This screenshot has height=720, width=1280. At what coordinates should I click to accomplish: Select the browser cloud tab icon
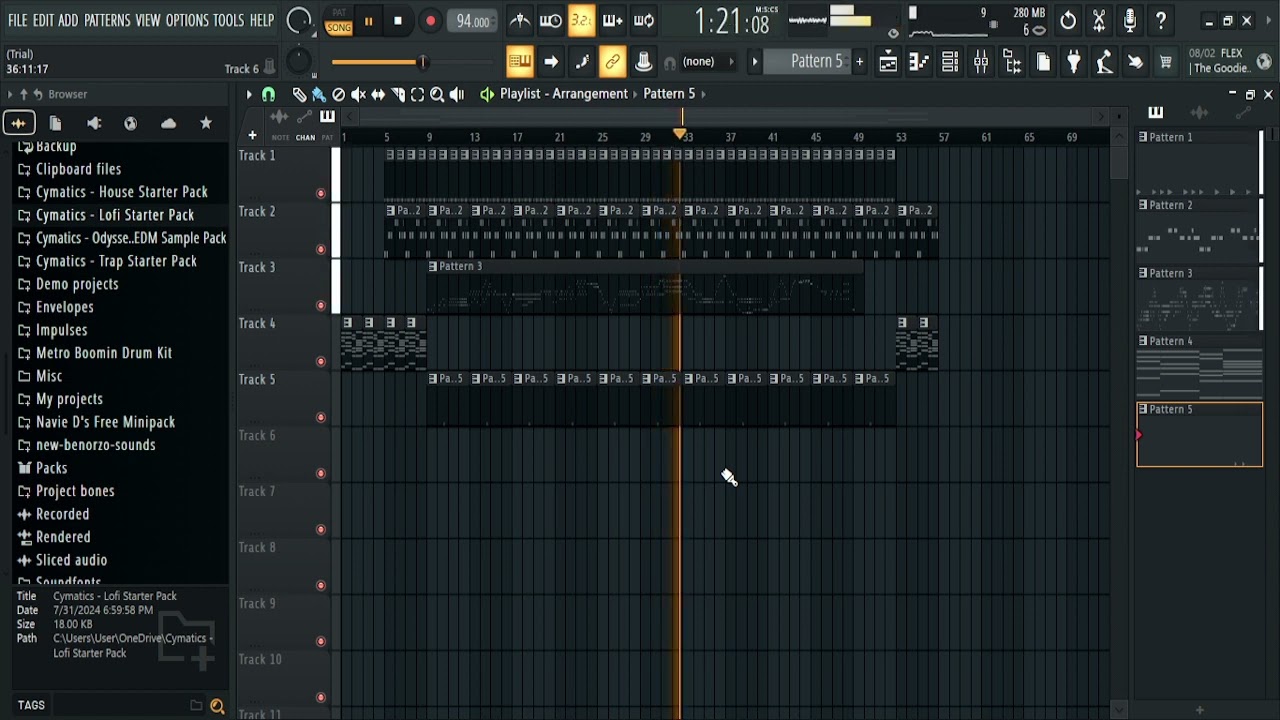[168, 123]
